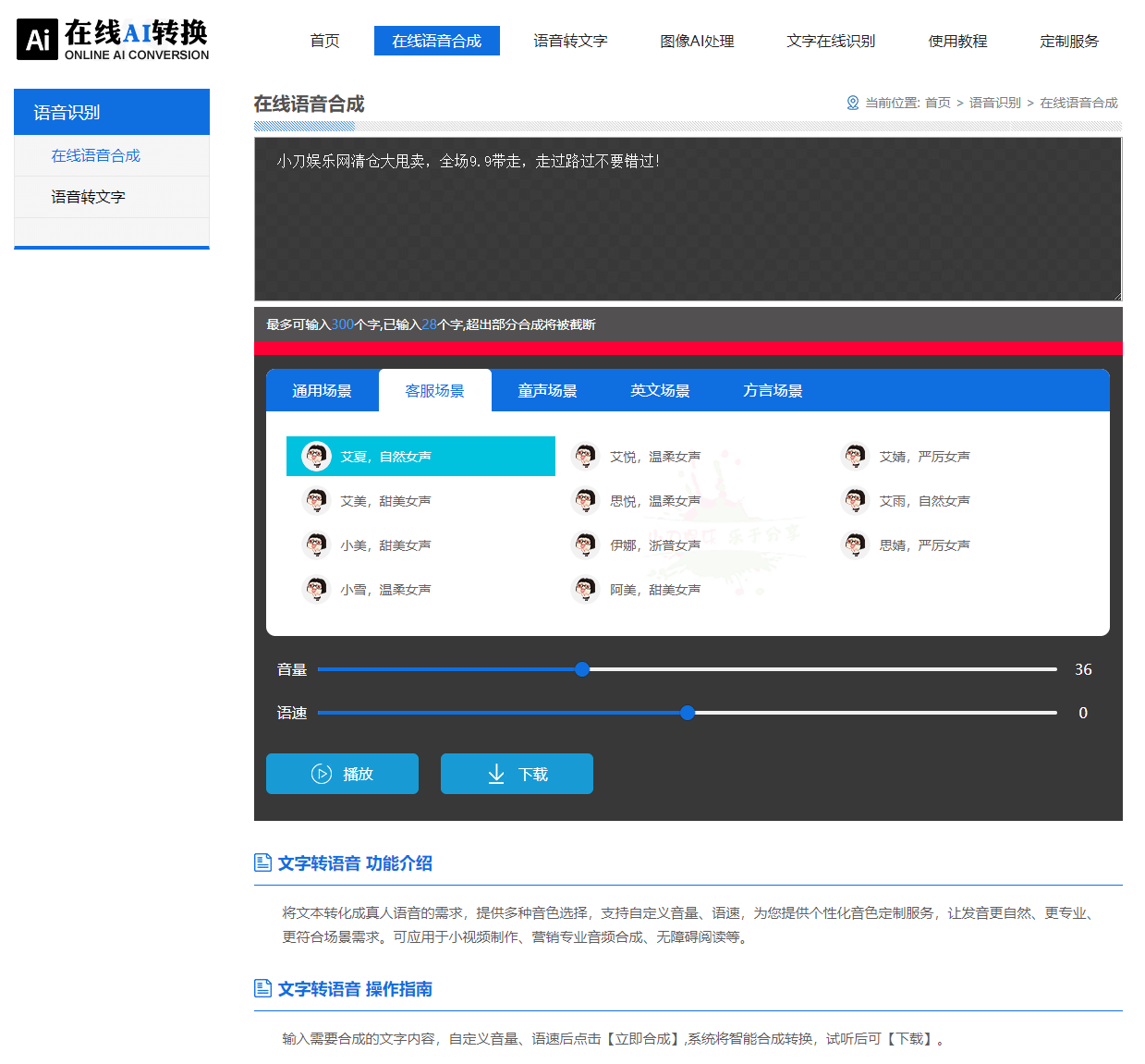1145x1064 pixels.
Task: Pick the 小雪 温柔女声 voice option
Action: click(384, 590)
